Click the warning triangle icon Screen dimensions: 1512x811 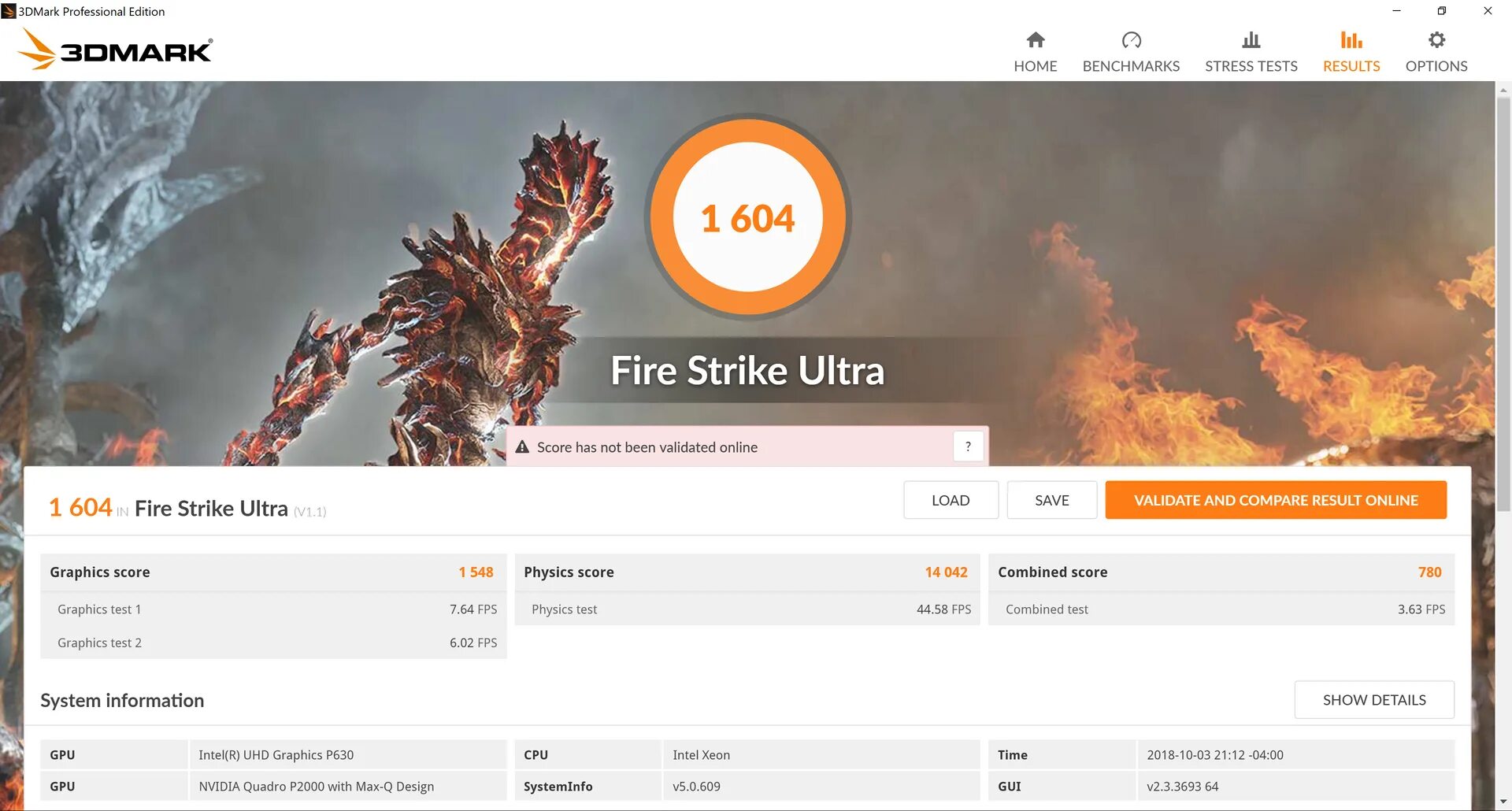[x=522, y=447]
